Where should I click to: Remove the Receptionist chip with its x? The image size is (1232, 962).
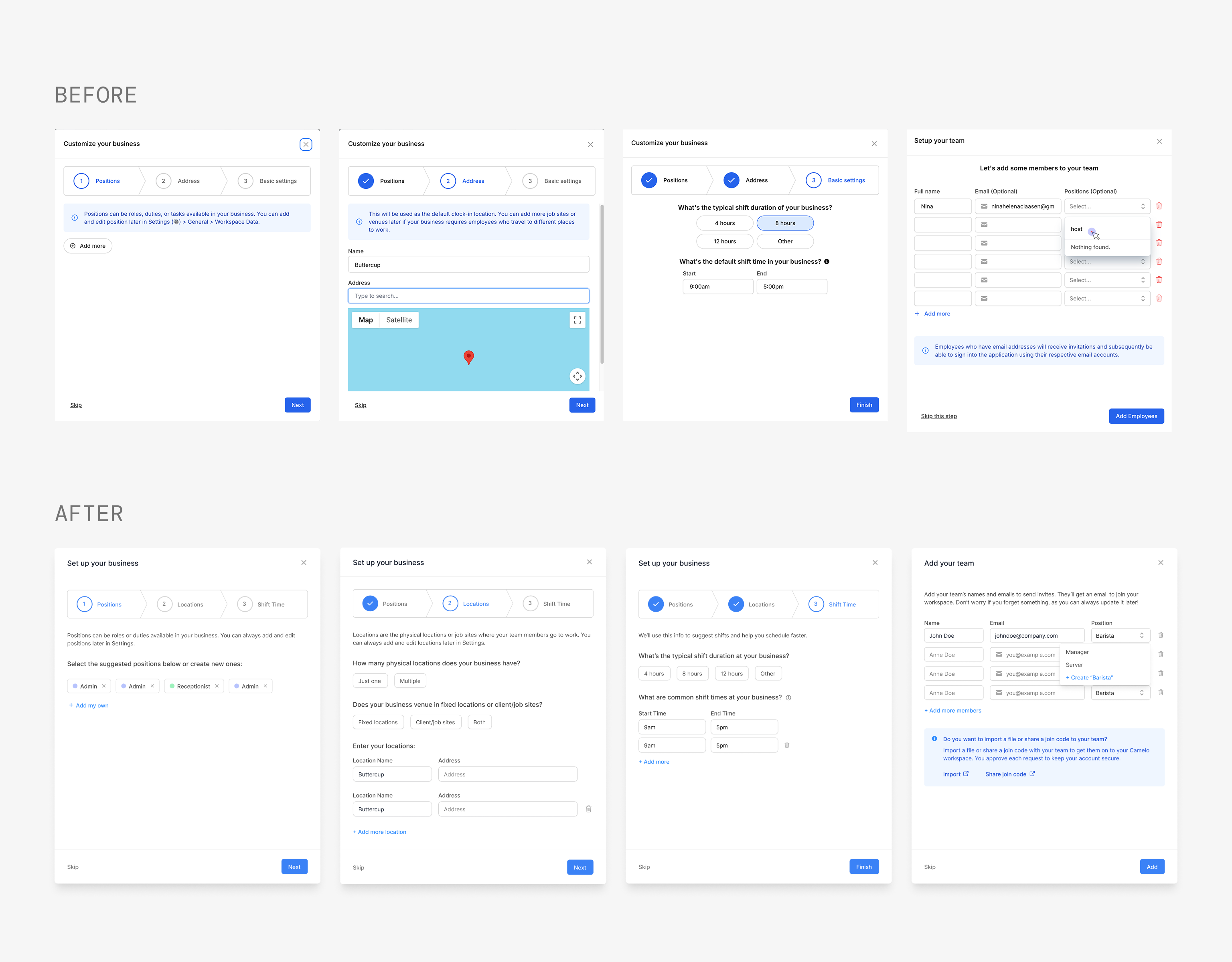tap(217, 686)
